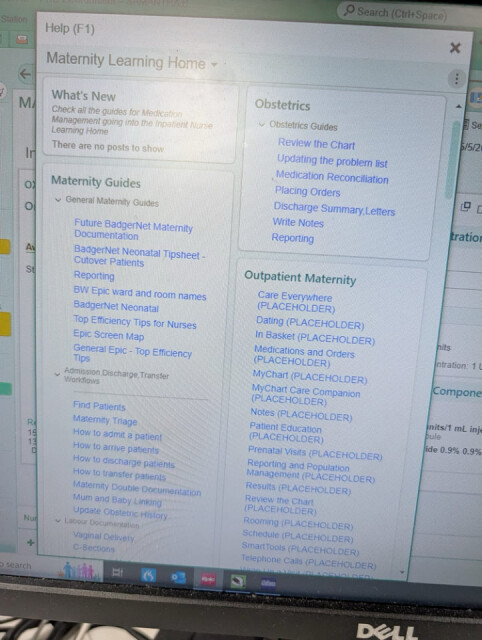The width and height of the screenshot is (482, 640).
Task: Open Dating (PLACEHOLDER) link
Action: coord(310,322)
